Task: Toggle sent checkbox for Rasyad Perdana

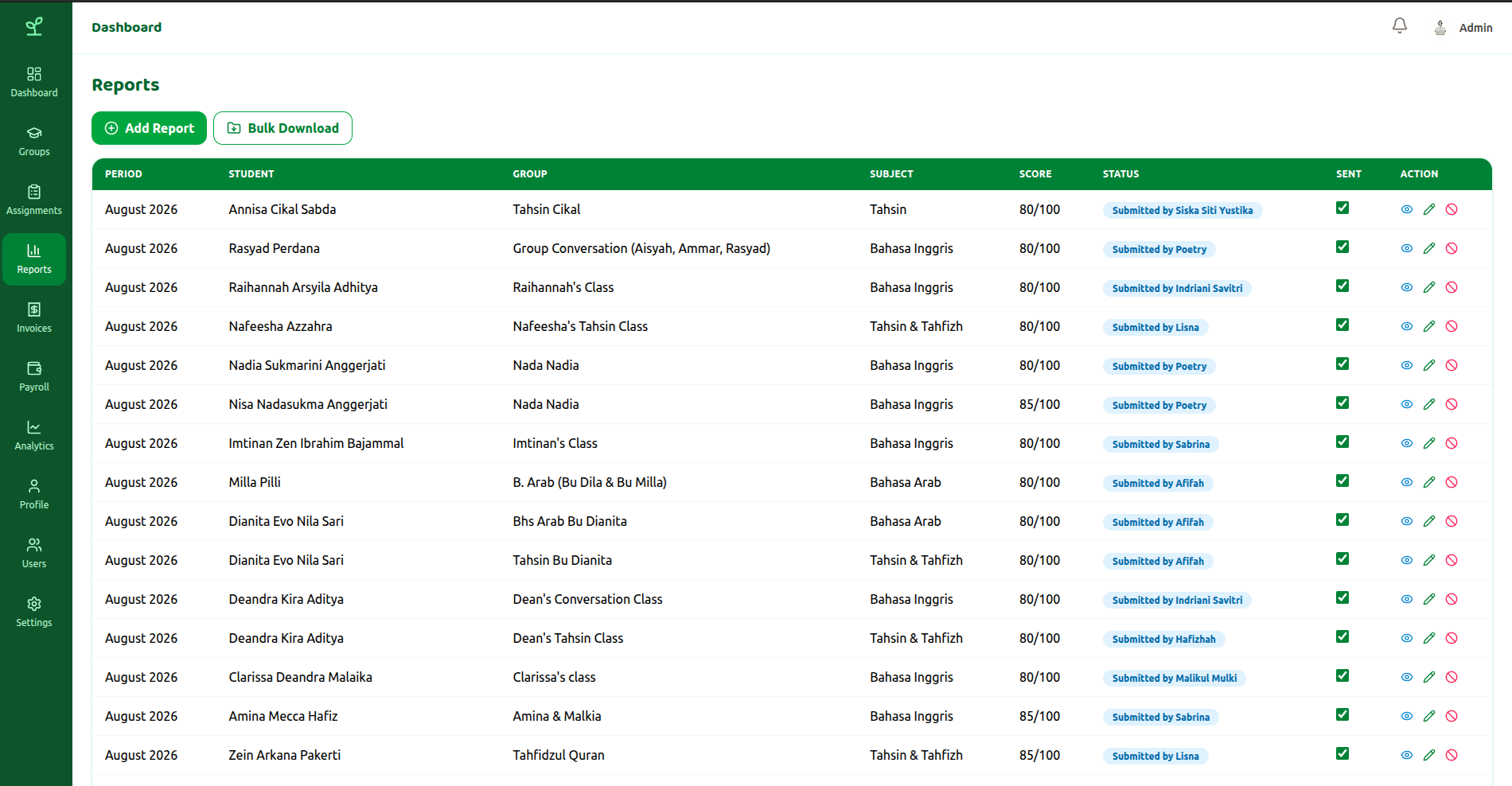Action: click(x=1342, y=247)
